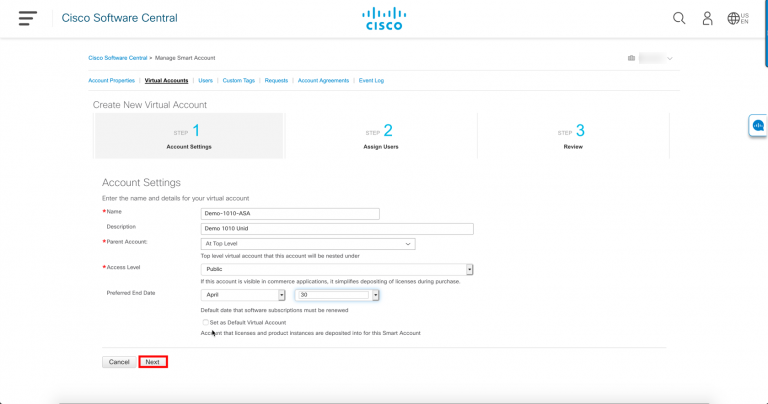The image size is (768, 404).
Task: Open the Access Level dropdown
Action: [x=337, y=269]
